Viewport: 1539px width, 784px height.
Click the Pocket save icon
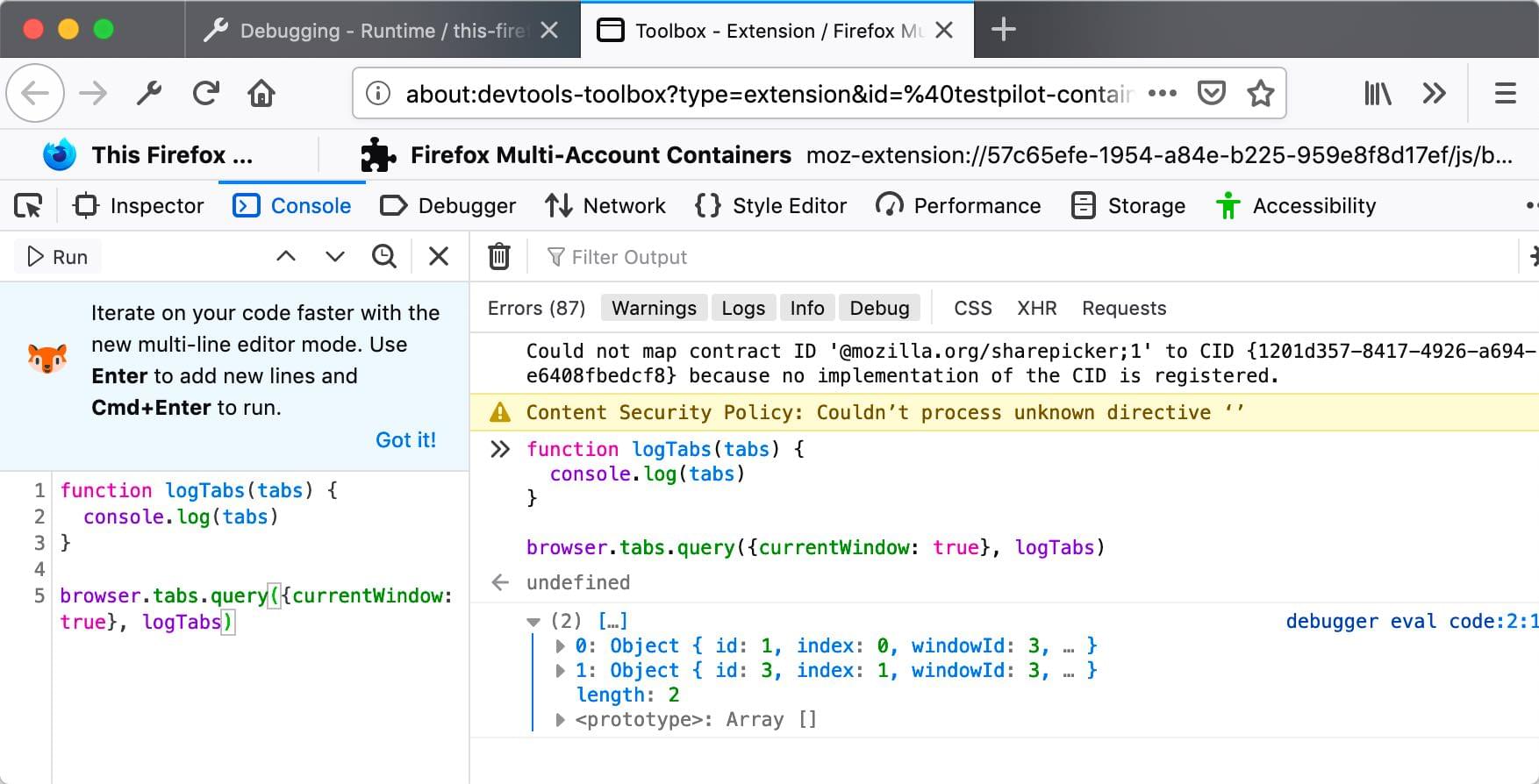coord(1212,93)
